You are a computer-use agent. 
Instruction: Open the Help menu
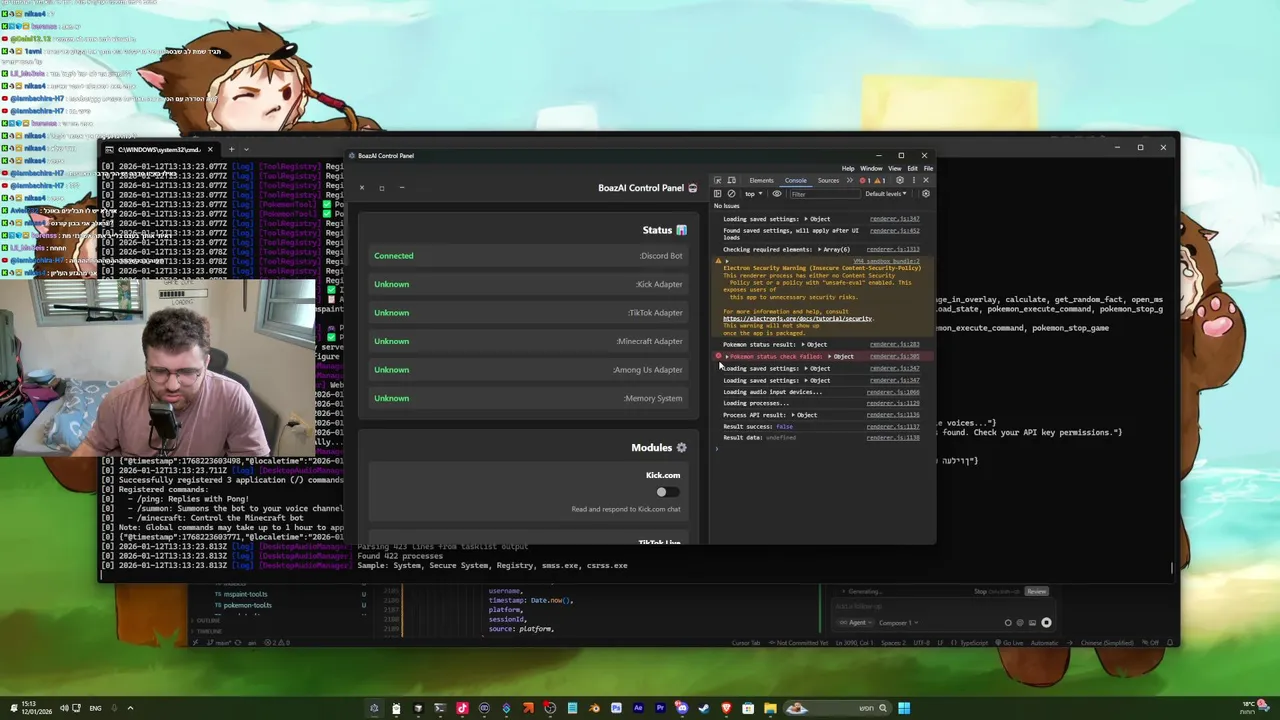pos(848,168)
